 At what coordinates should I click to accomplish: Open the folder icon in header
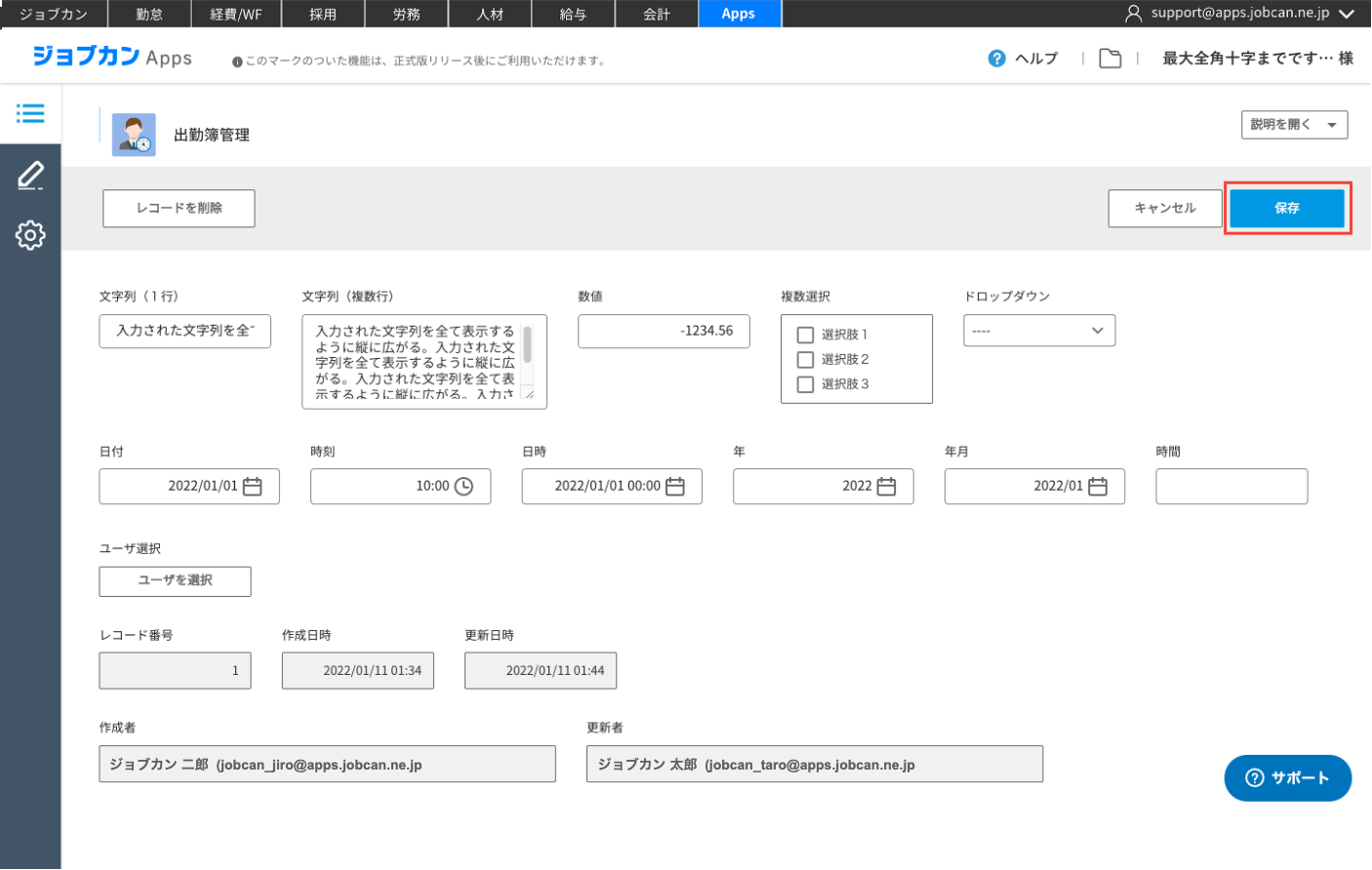(x=1110, y=59)
